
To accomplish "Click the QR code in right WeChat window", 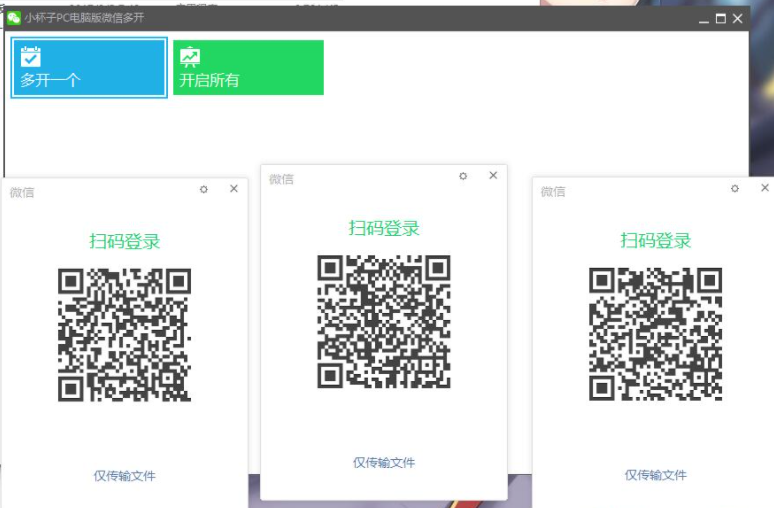I will tap(656, 334).
